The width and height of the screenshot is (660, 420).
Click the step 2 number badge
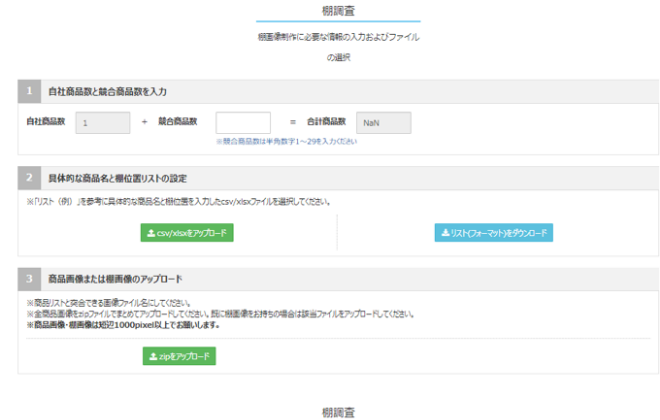29,179
